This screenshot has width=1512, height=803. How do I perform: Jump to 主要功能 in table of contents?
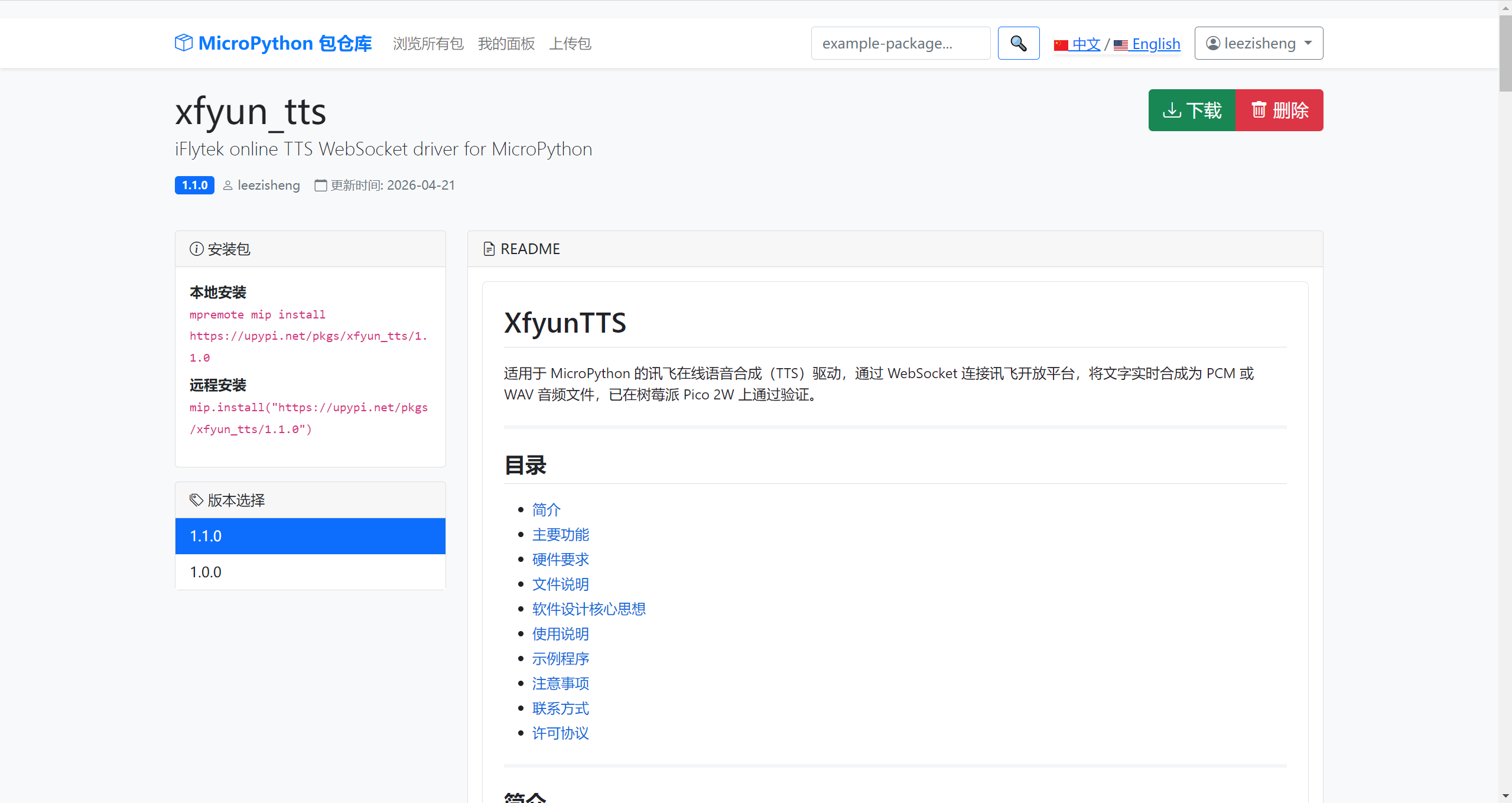coord(560,535)
